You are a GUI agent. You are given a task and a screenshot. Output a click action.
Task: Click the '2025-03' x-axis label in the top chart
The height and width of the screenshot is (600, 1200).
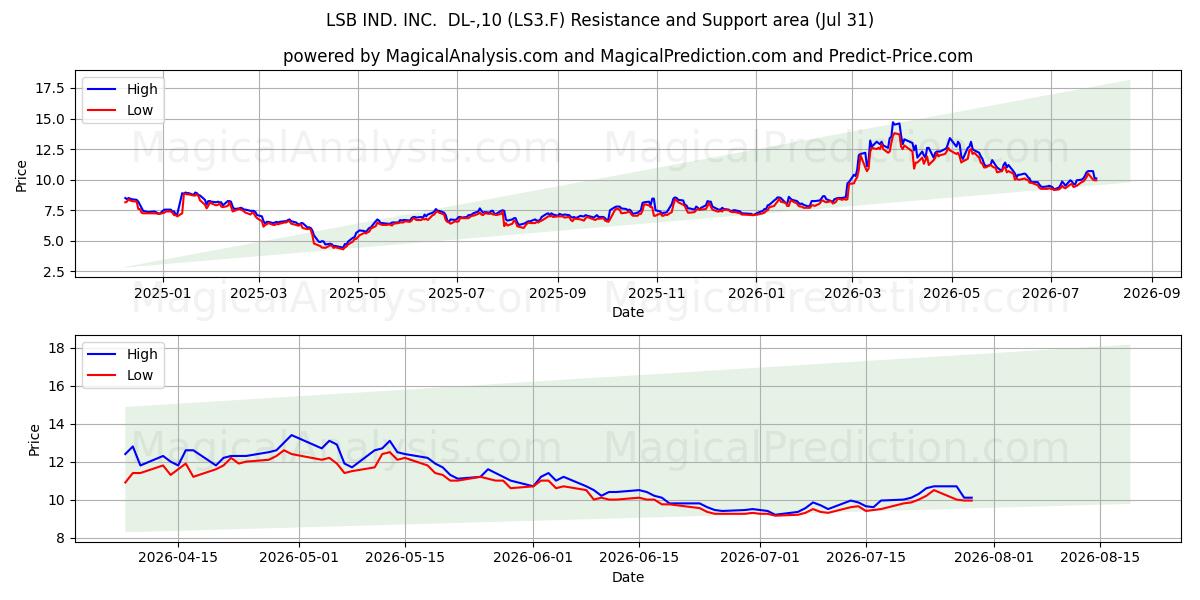tap(259, 294)
